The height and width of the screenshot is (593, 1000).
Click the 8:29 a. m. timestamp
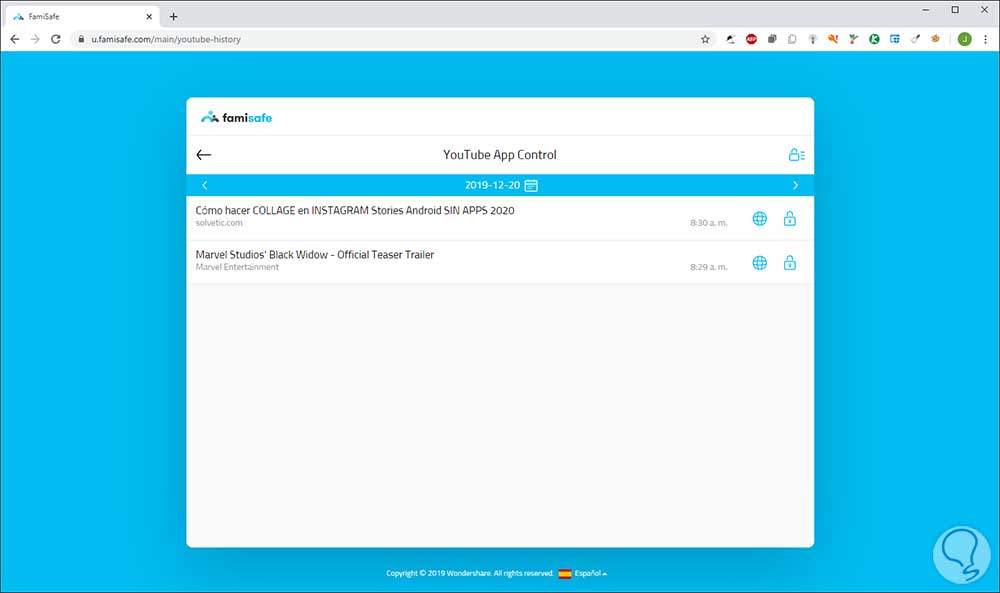click(709, 267)
